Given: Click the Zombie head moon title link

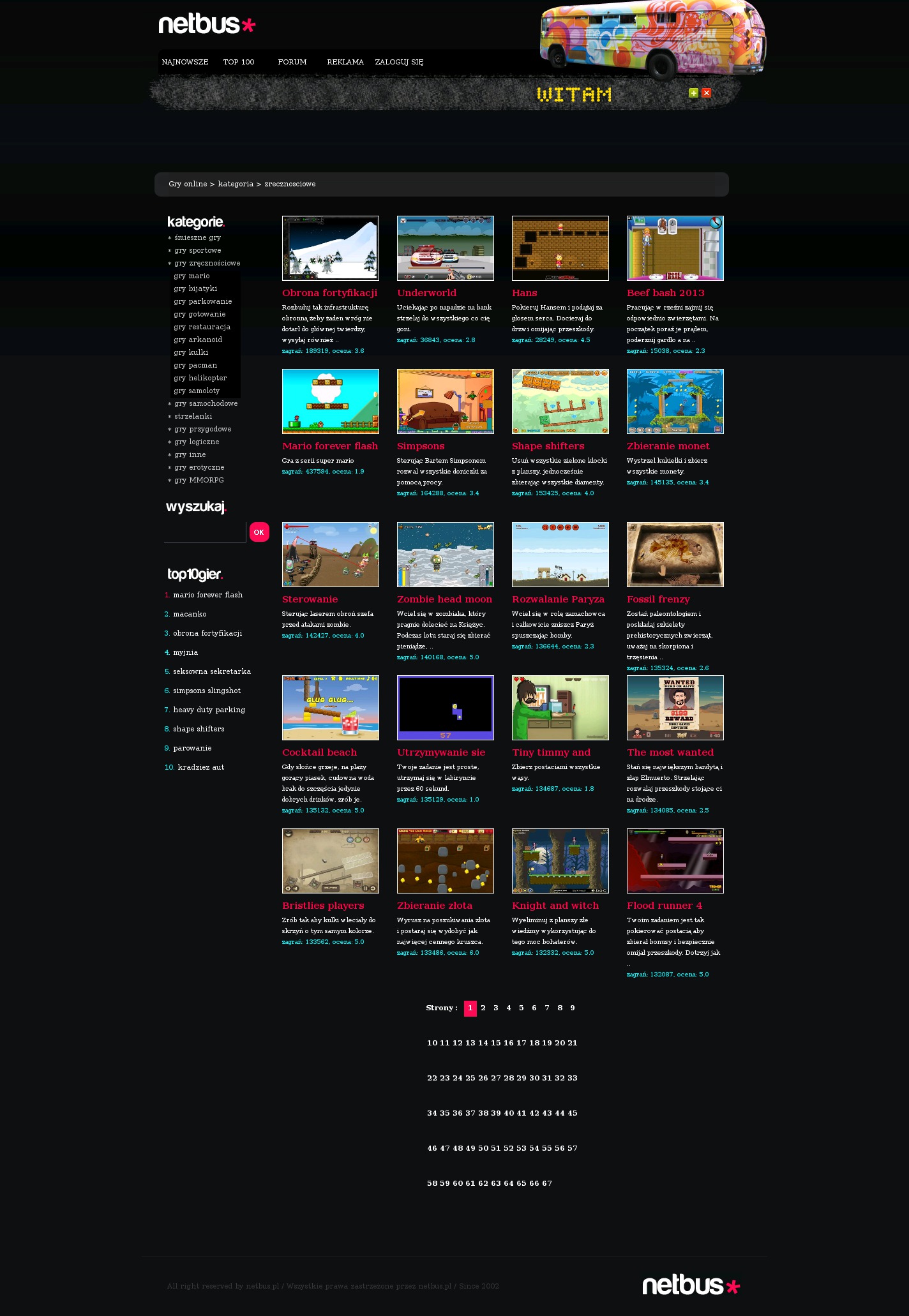Looking at the screenshot, I should tap(444, 599).
